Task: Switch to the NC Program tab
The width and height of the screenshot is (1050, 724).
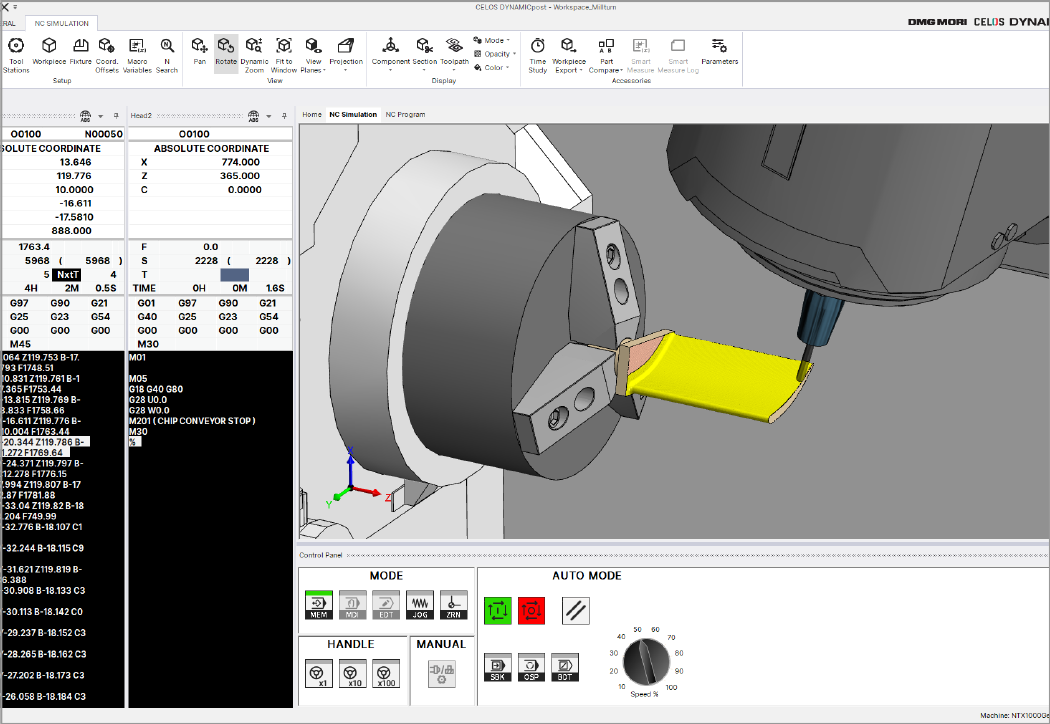Action: click(x=405, y=115)
